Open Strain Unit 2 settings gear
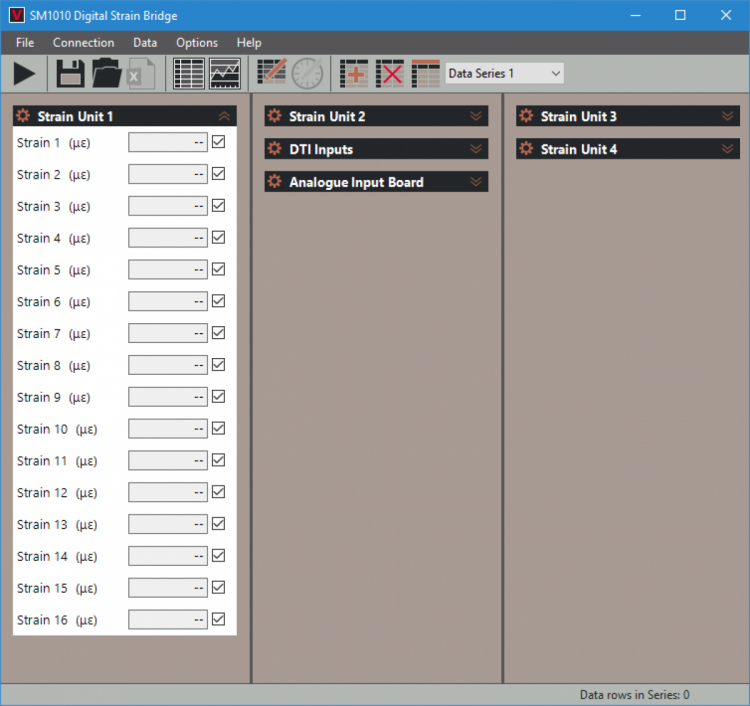This screenshot has height=706, width=750. (275, 116)
